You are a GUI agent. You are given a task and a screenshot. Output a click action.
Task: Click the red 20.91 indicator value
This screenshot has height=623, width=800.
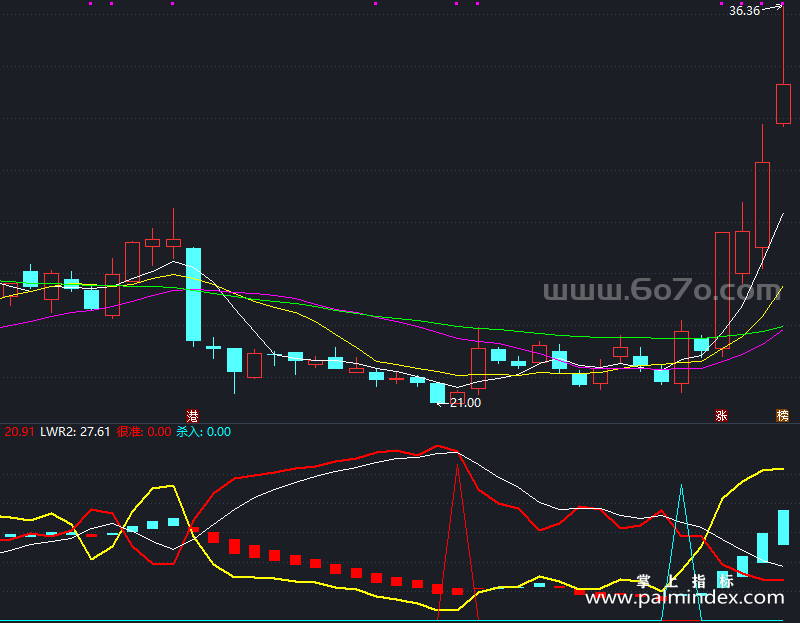[19, 432]
